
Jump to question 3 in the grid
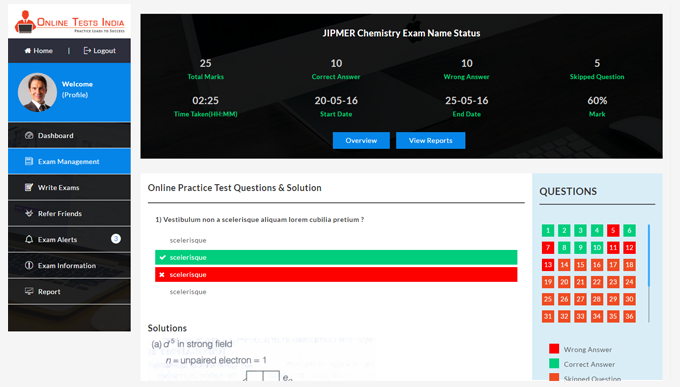pos(580,230)
